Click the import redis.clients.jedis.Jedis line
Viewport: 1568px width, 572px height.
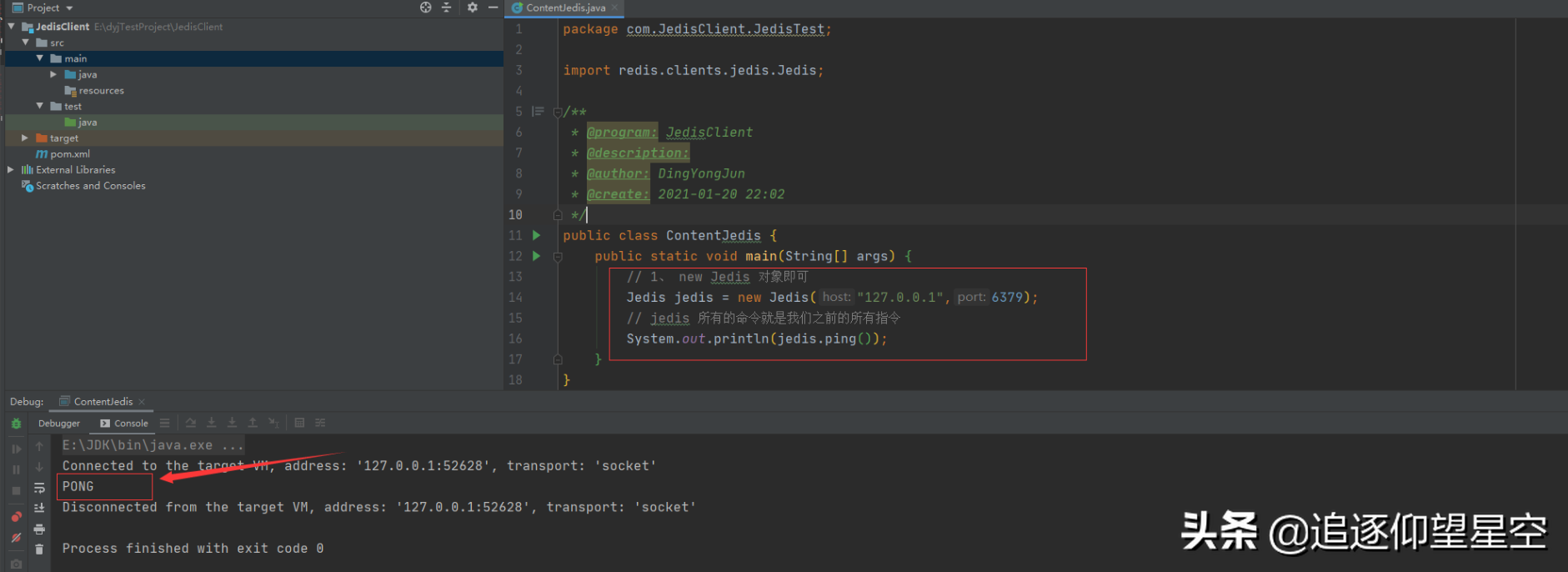click(x=694, y=70)
